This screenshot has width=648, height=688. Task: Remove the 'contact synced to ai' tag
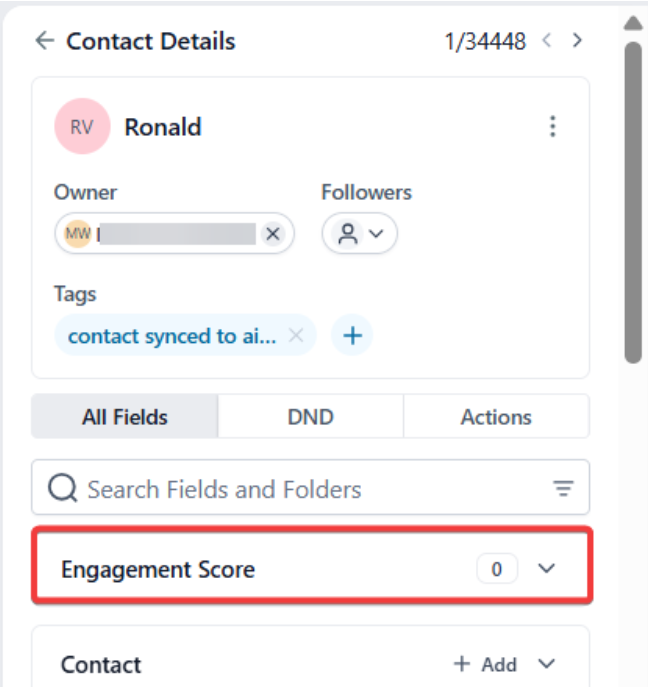click(296, 336)
